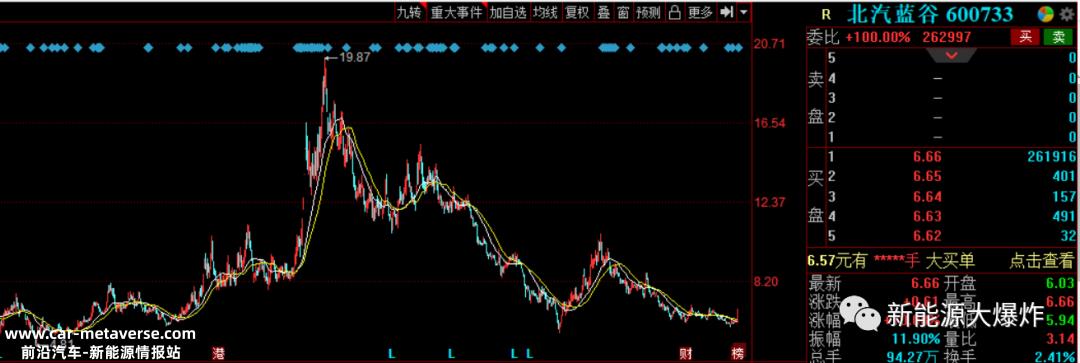Select the 复权 menu item
This screenshot has width=1080, height=363.
577,12
